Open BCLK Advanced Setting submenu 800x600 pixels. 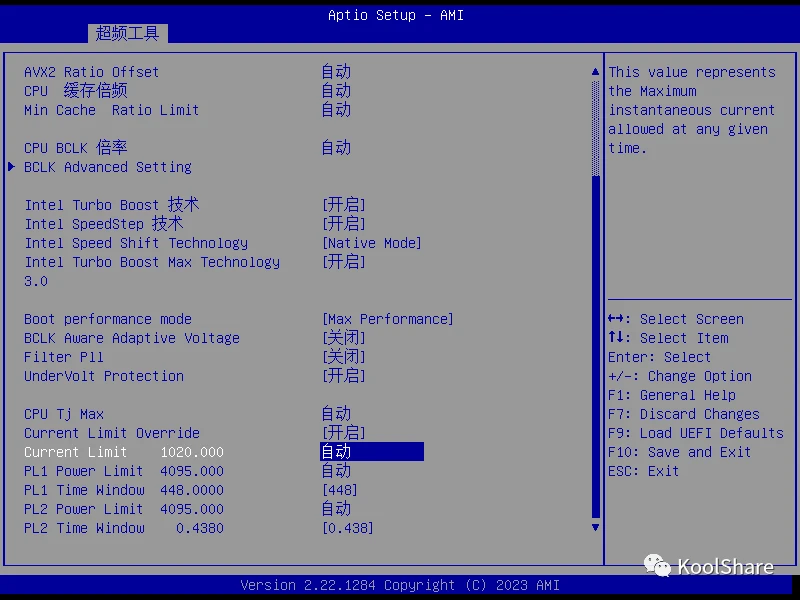[x=108, y=167]
